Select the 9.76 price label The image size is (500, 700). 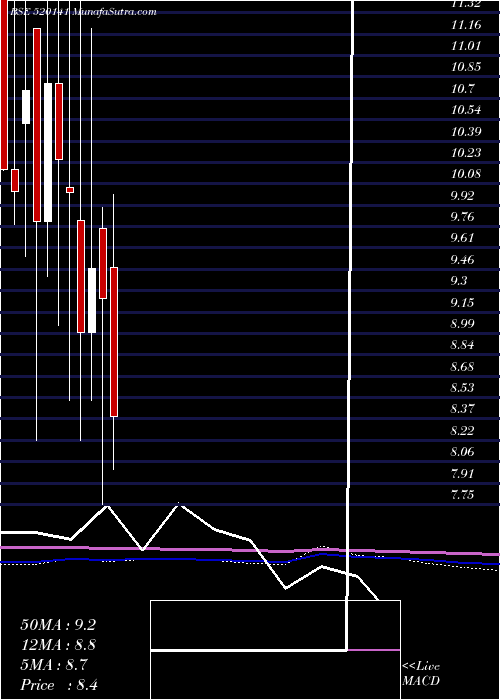pos(462,217)
